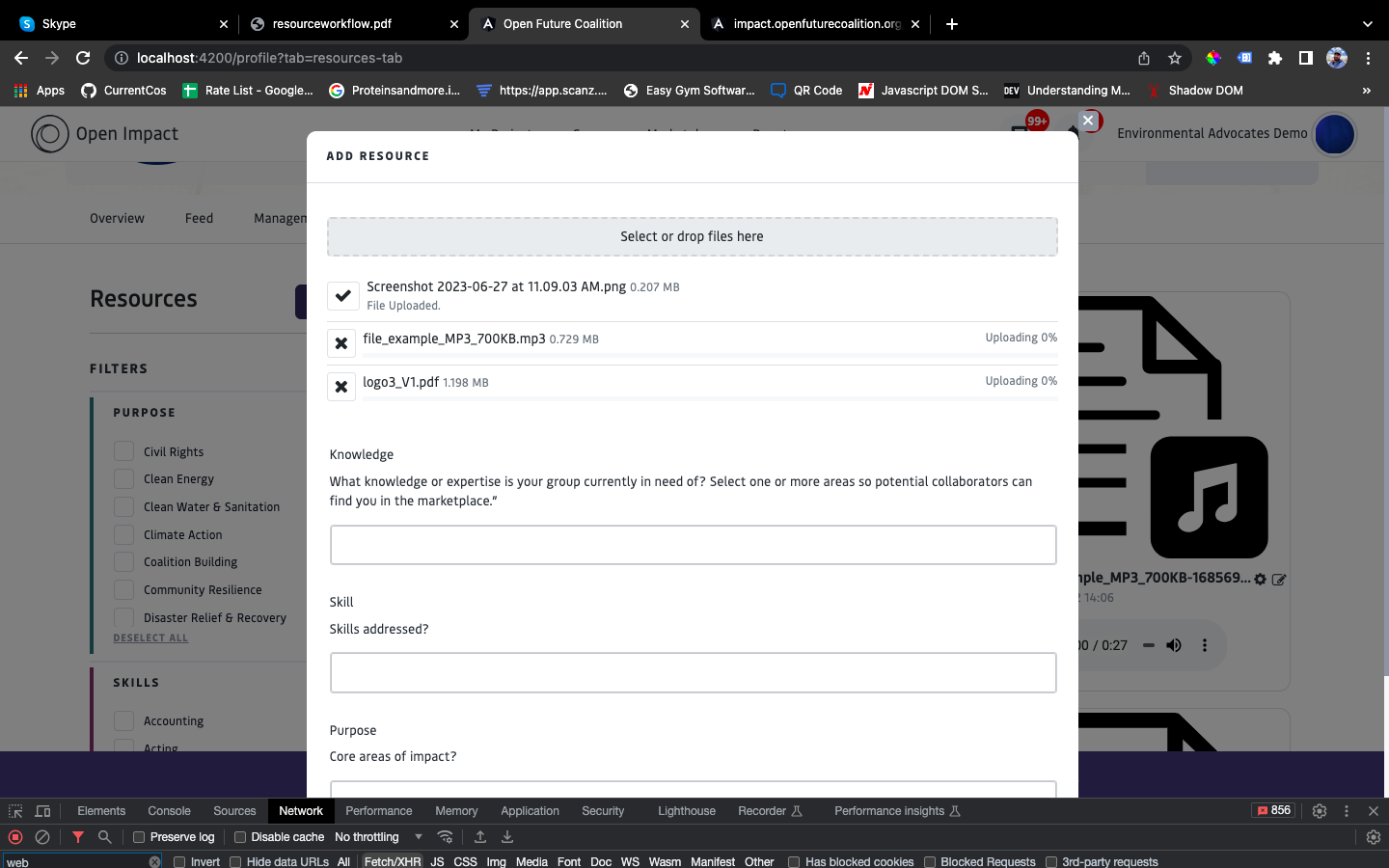
Task: Click the stop recording network log icon
Action: point(15,837)
